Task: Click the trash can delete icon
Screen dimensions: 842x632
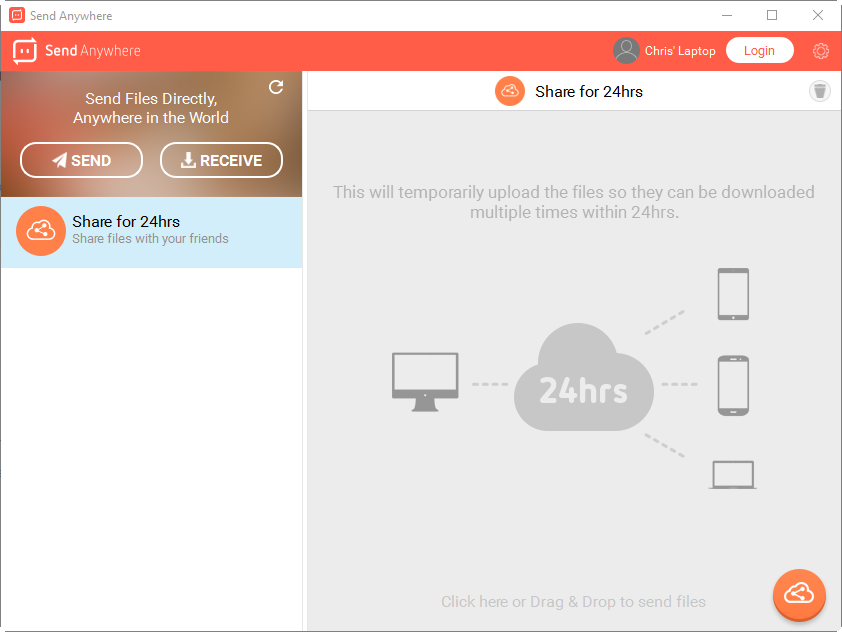Action: point(819,92)
